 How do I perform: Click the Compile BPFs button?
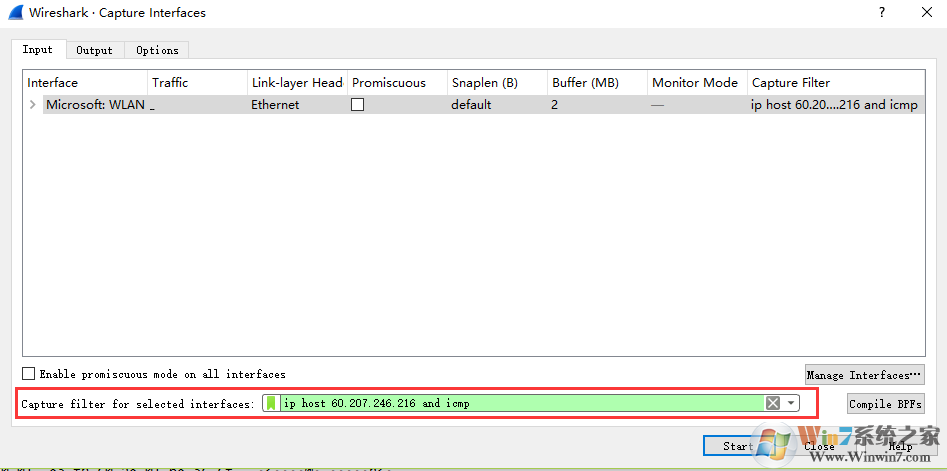coord(885,404)
